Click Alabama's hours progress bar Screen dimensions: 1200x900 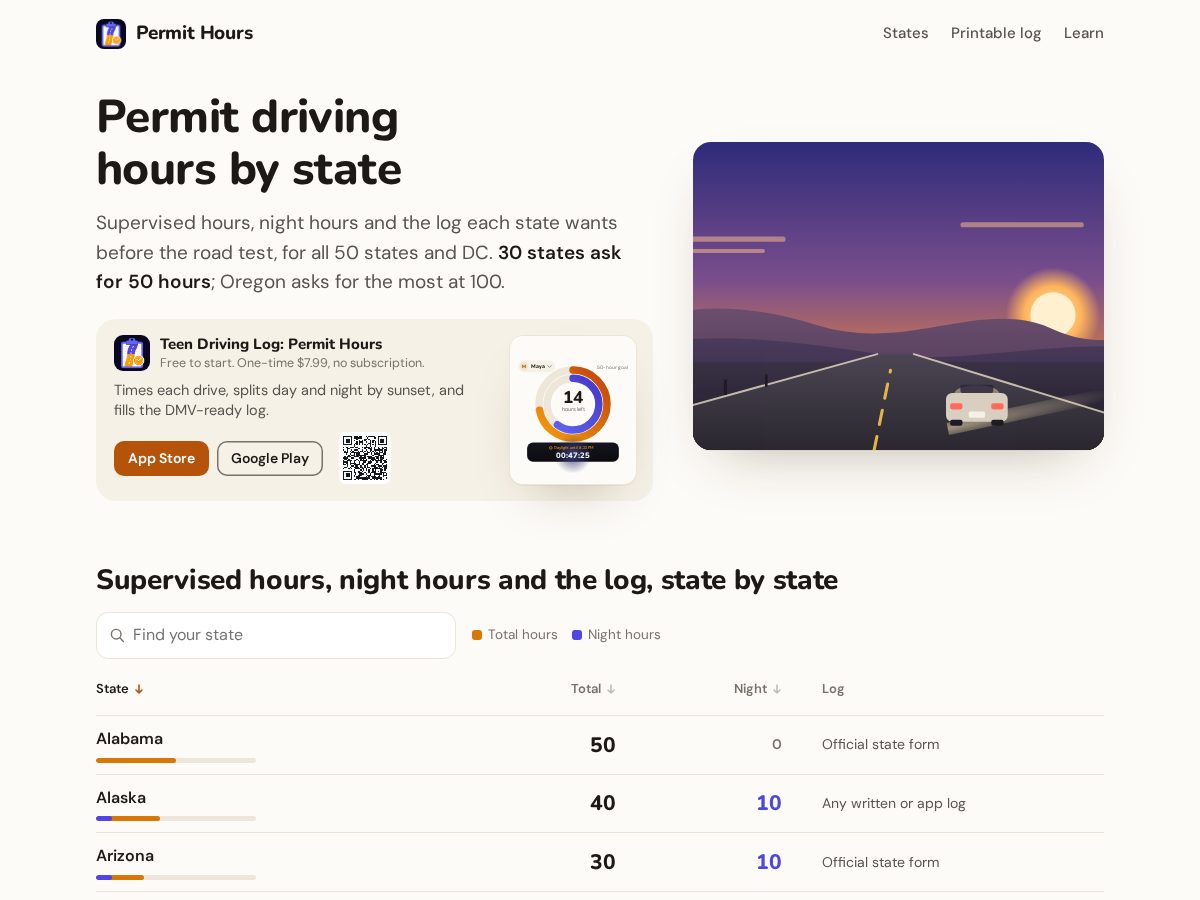tap(176, 760)
